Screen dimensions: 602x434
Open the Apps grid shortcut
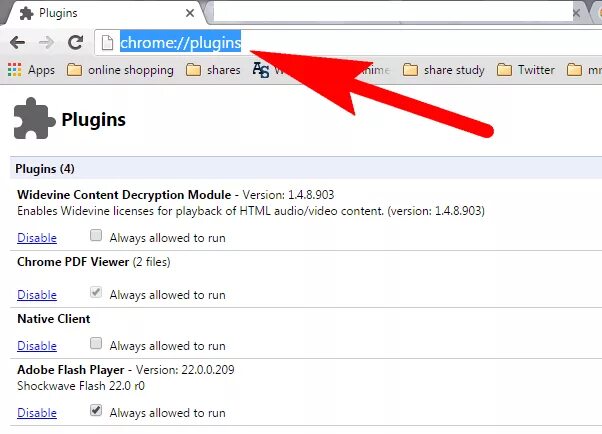[x=31, y=70]
